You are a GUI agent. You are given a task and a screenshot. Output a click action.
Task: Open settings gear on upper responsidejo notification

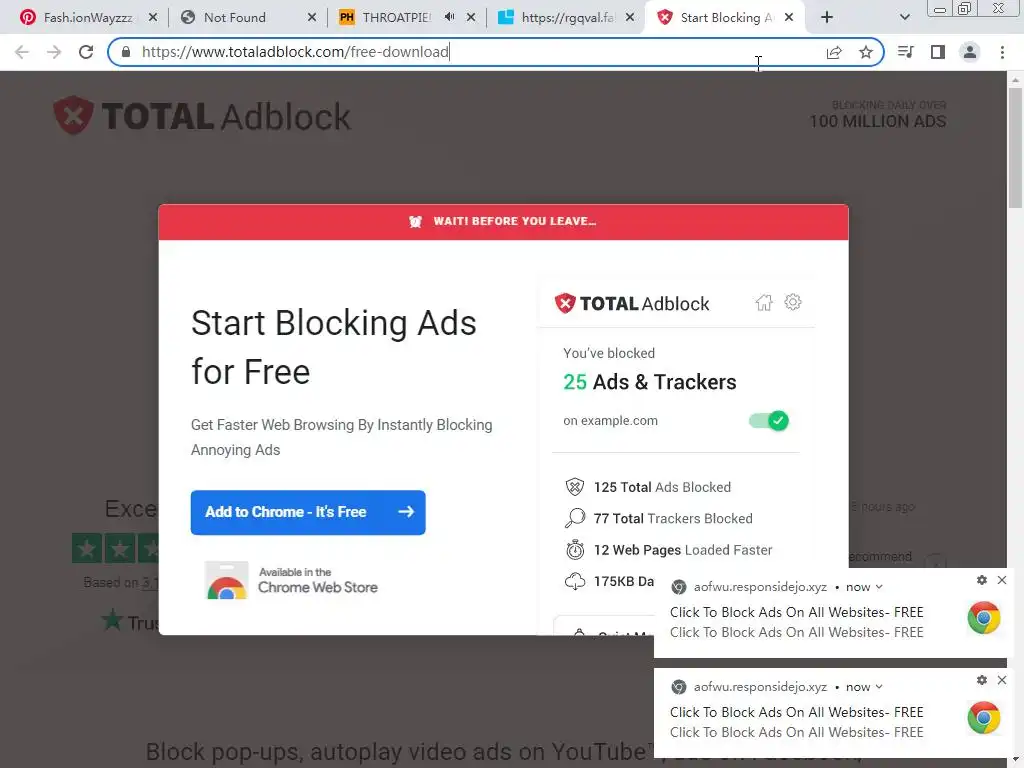[x=982, y=580]
